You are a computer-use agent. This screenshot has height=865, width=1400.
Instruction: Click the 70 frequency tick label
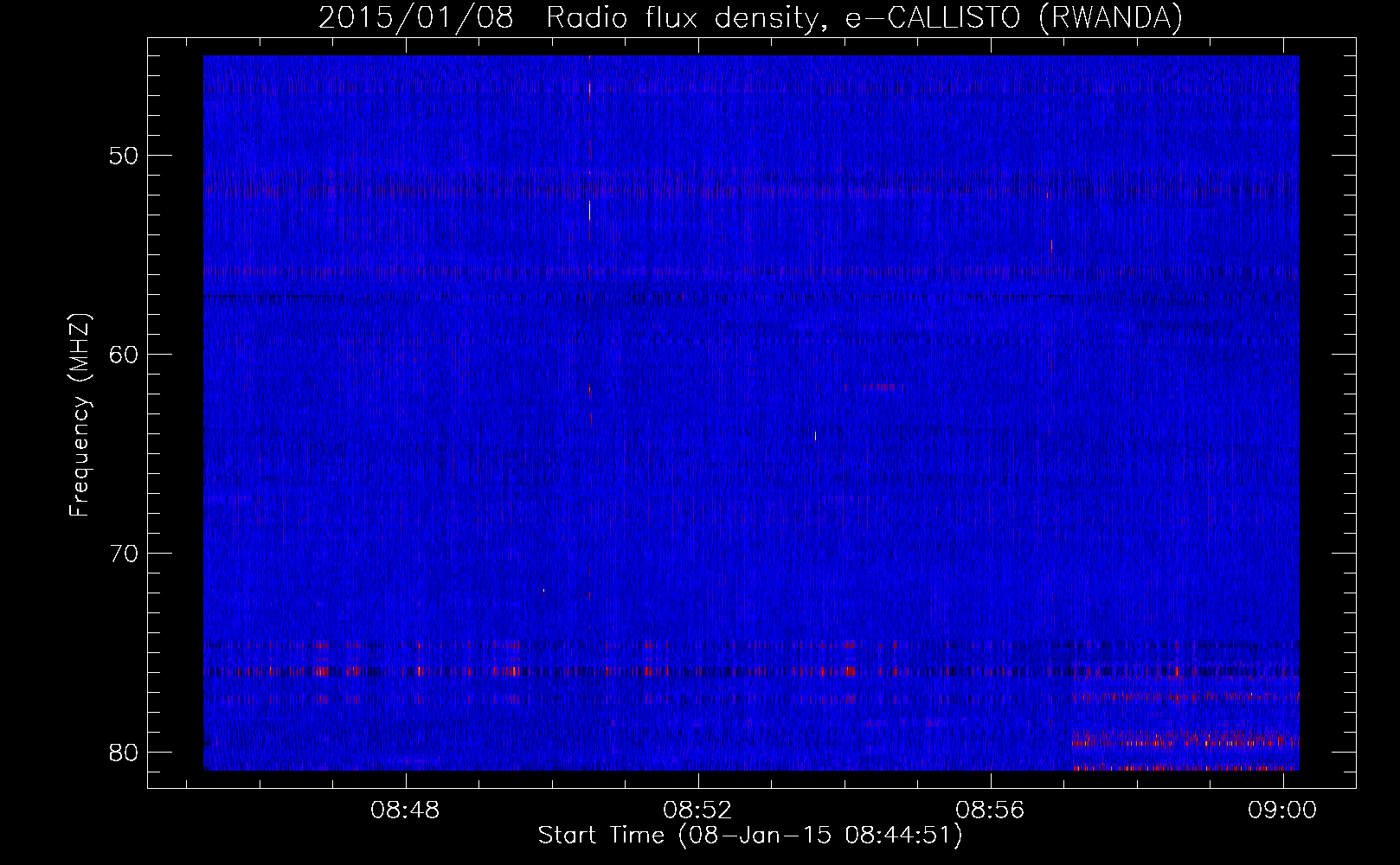tap(124, 554)
